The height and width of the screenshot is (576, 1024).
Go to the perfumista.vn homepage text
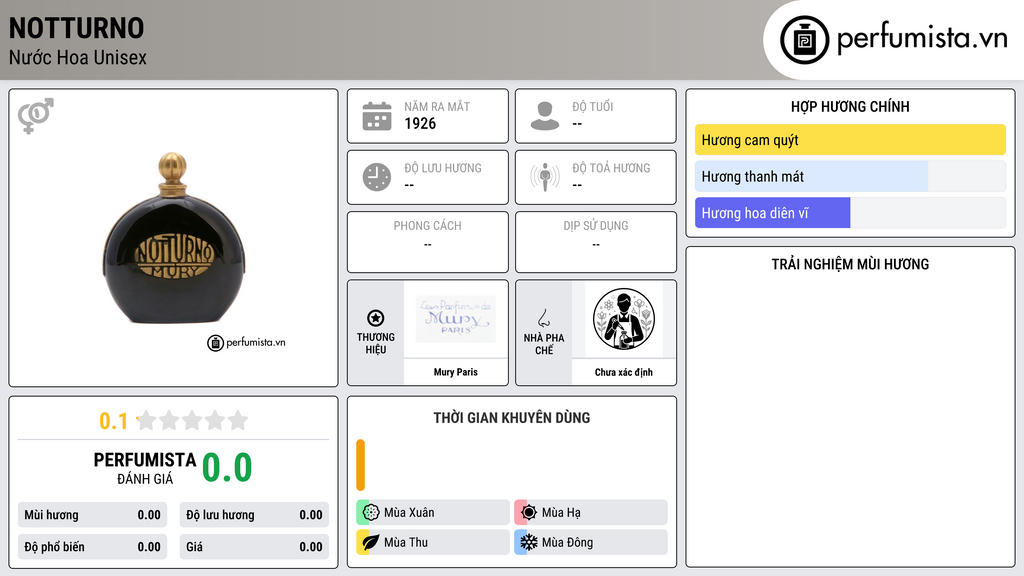922,38
